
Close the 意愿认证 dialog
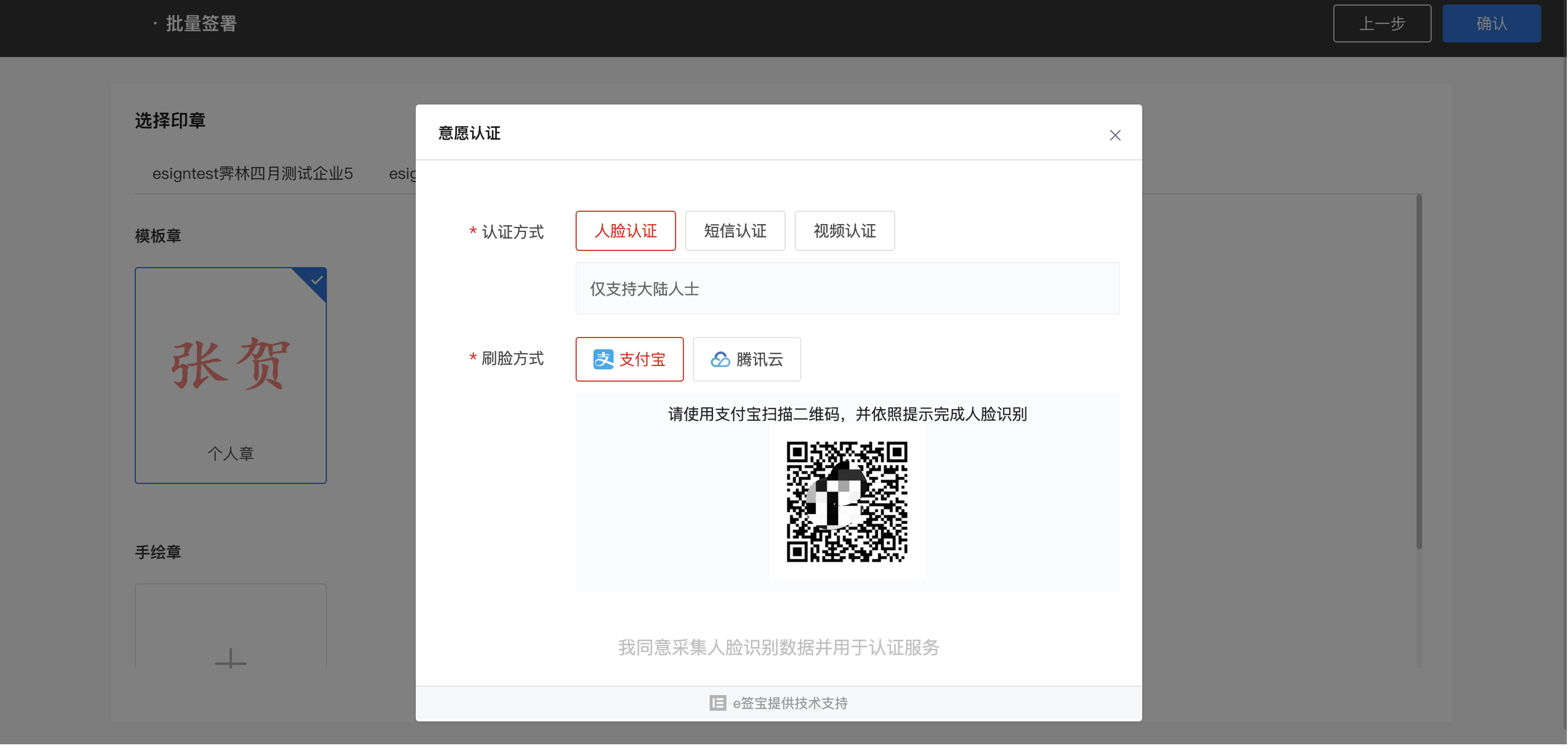(1114, 135)
